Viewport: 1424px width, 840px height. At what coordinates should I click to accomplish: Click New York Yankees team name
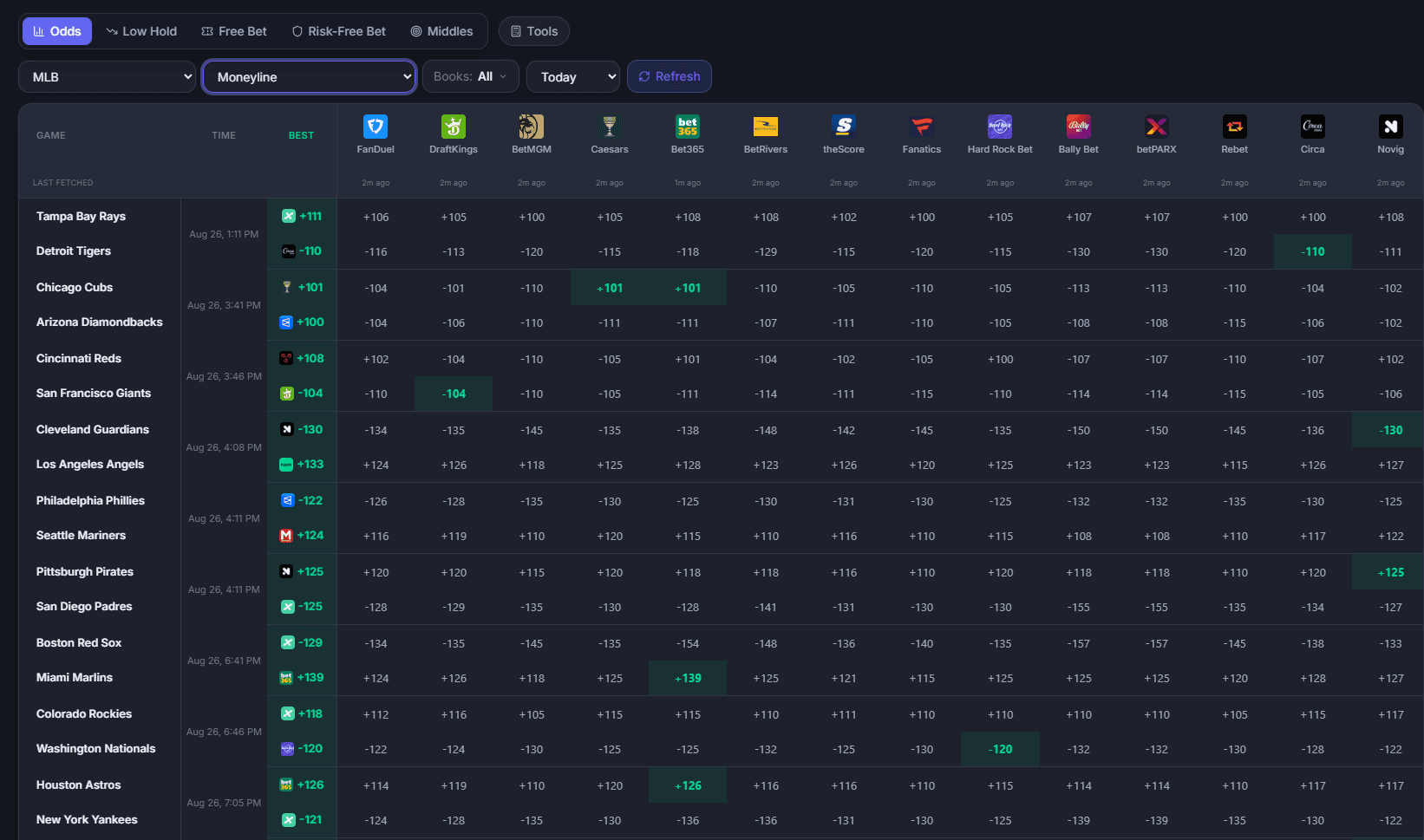[87, 819]
